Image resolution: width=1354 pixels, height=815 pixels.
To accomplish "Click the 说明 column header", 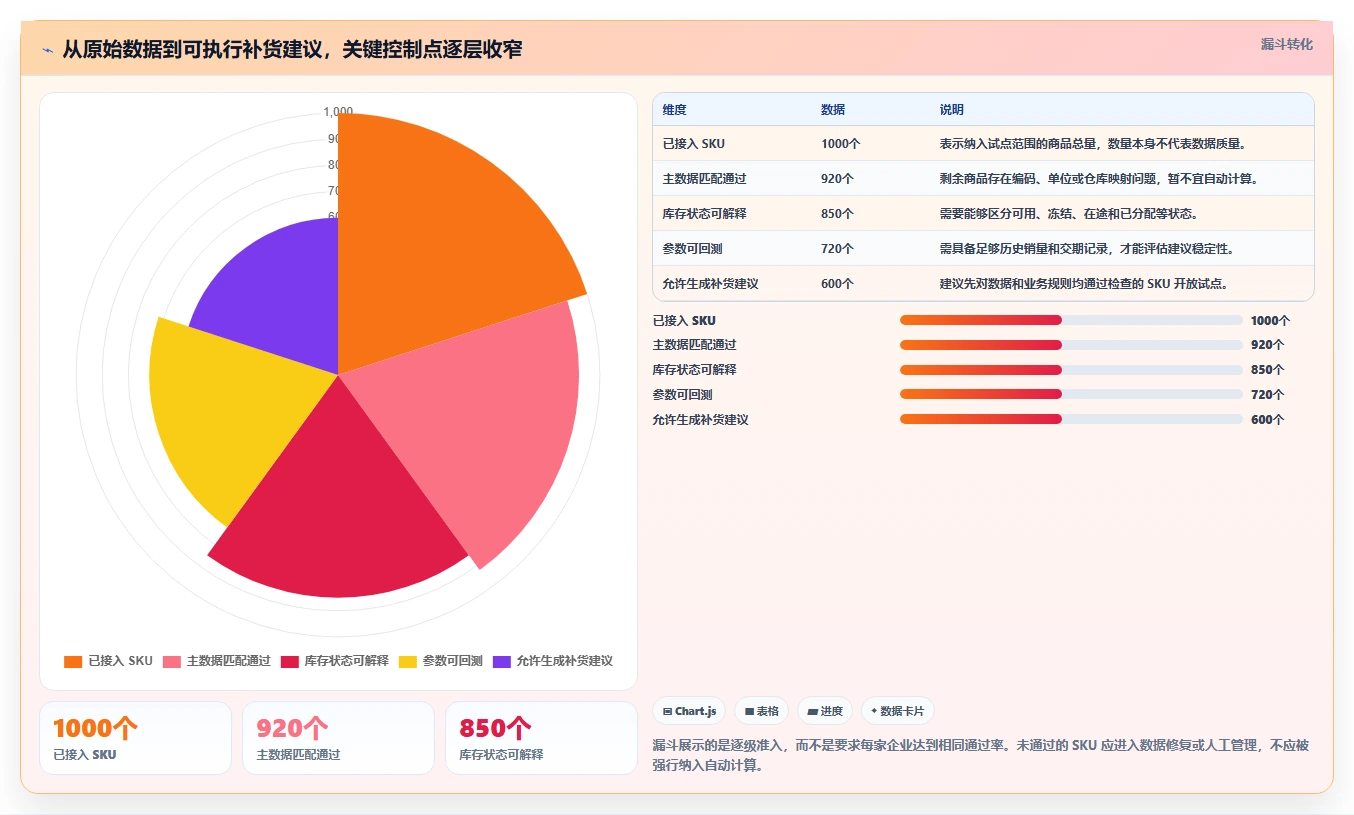I will [x=952, y=109].
